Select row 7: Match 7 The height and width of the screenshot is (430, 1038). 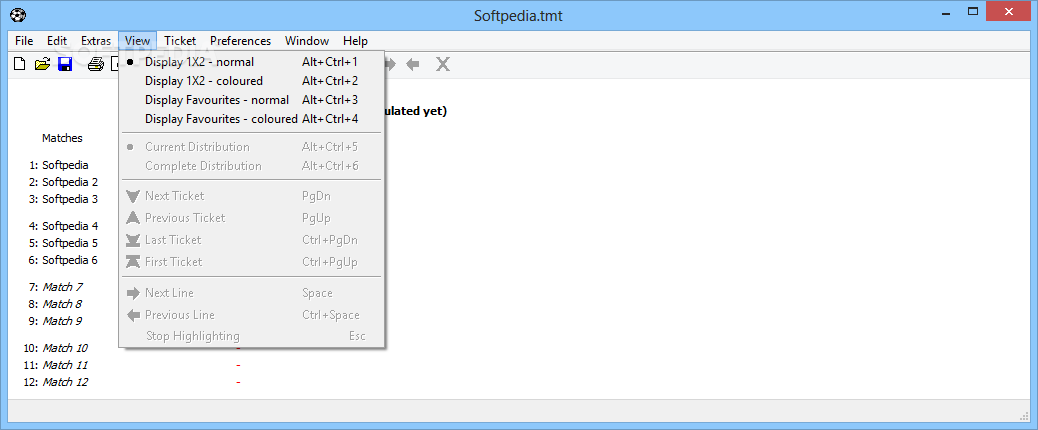pos(56,287)
